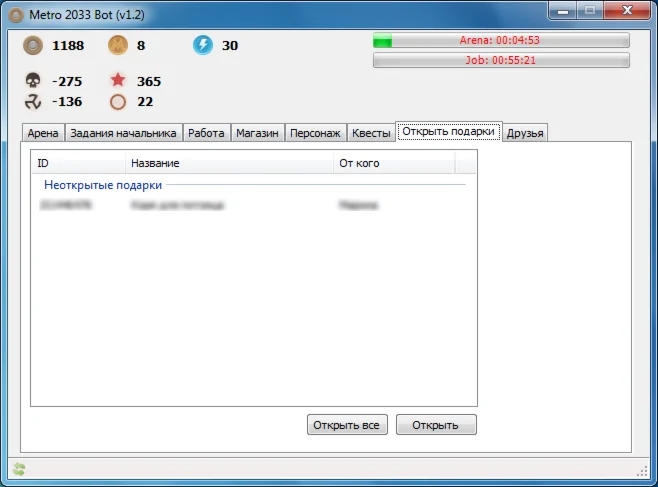Click the bullets value 1188

click(68, 45)
